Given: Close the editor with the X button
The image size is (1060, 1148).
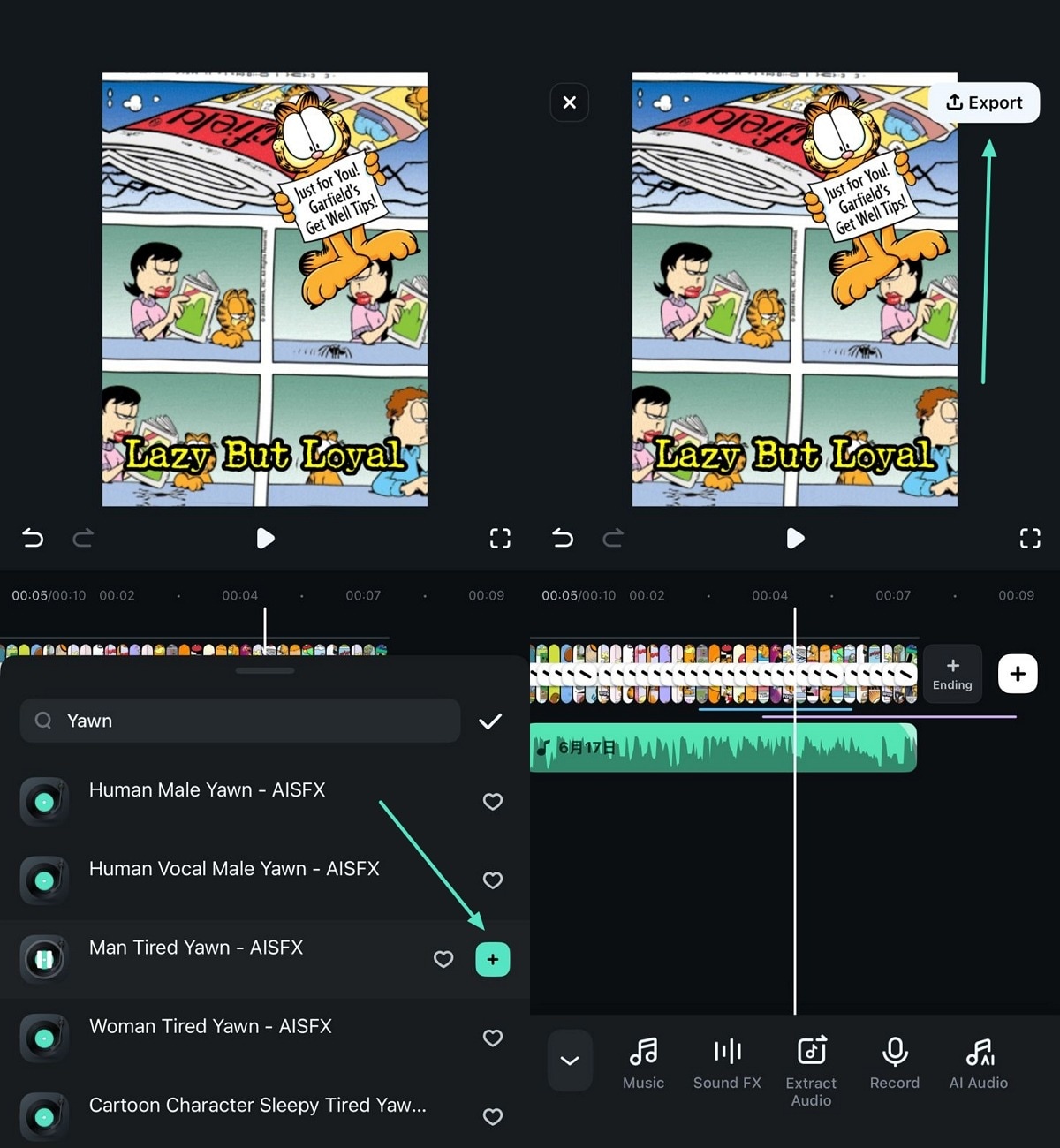Looking at the screenshot, I should pyautogui.click(x=570, y=102).
